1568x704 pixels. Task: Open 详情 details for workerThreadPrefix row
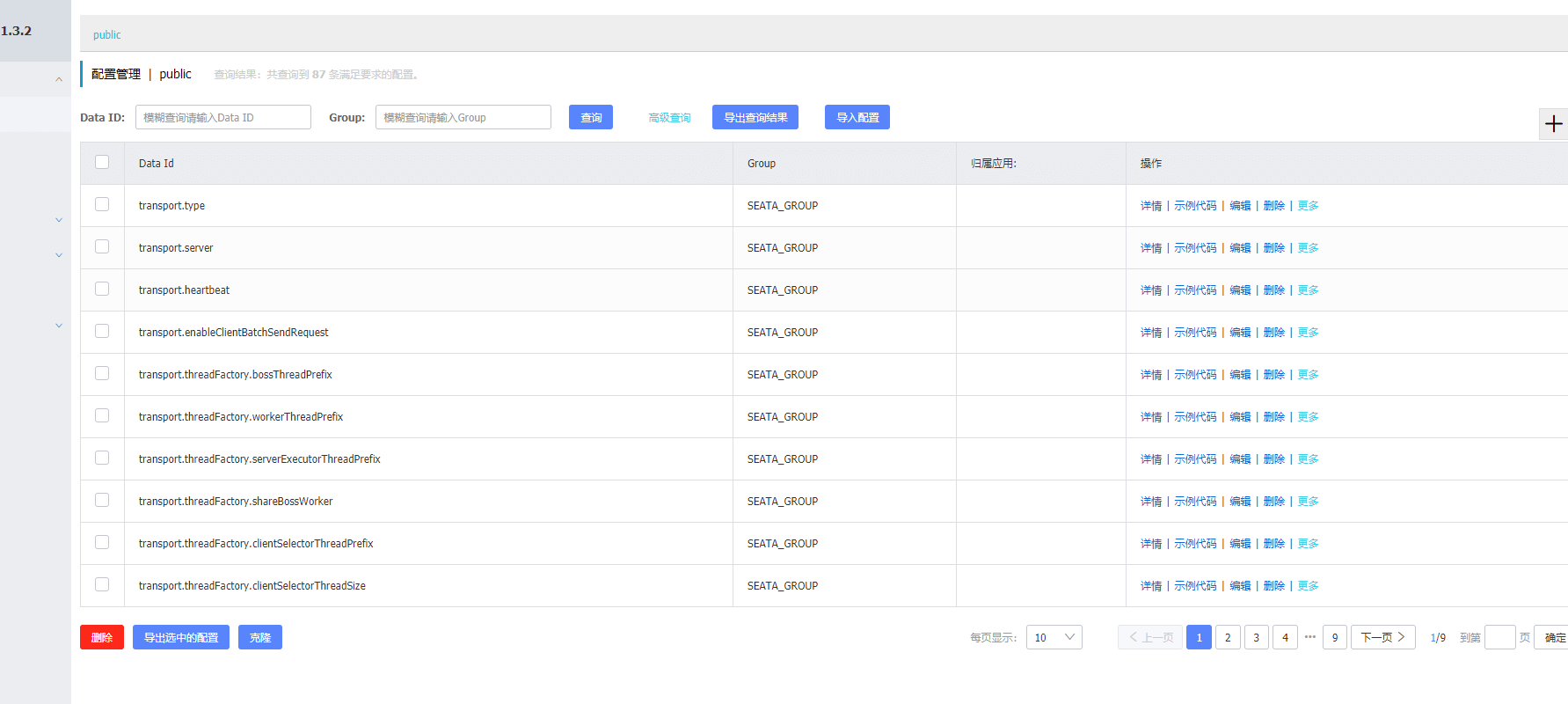[x=1151, y=417]
